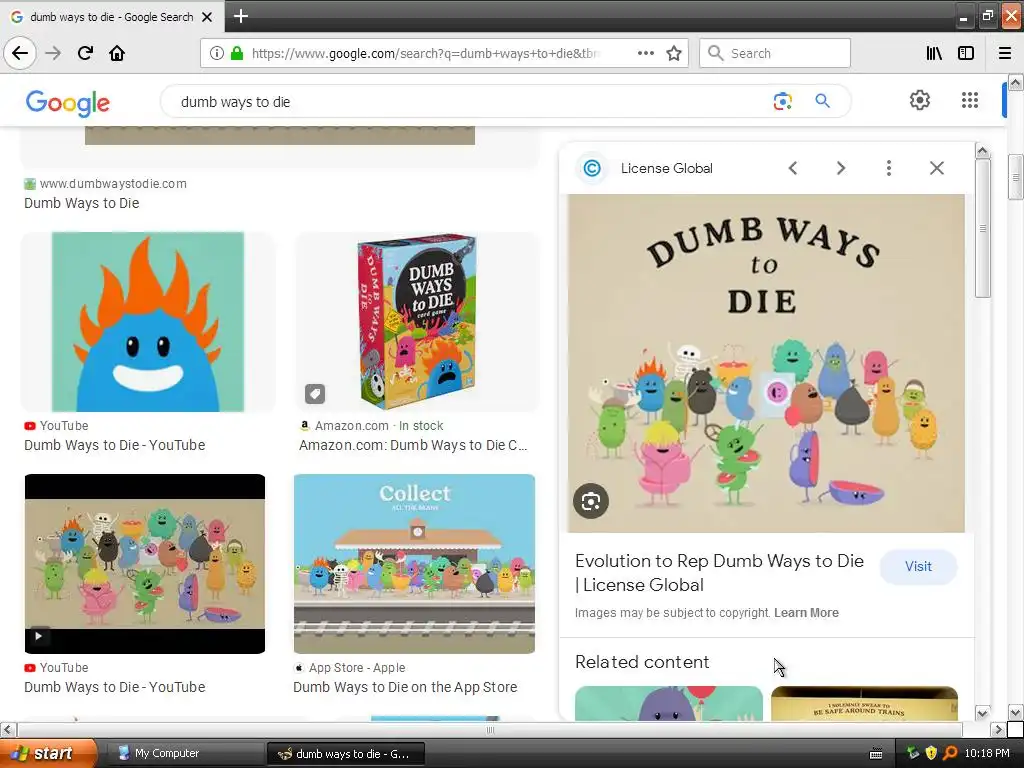
Task: Open a new tab with the plus button
Action: pyautogui.click(x=240, y=16)
